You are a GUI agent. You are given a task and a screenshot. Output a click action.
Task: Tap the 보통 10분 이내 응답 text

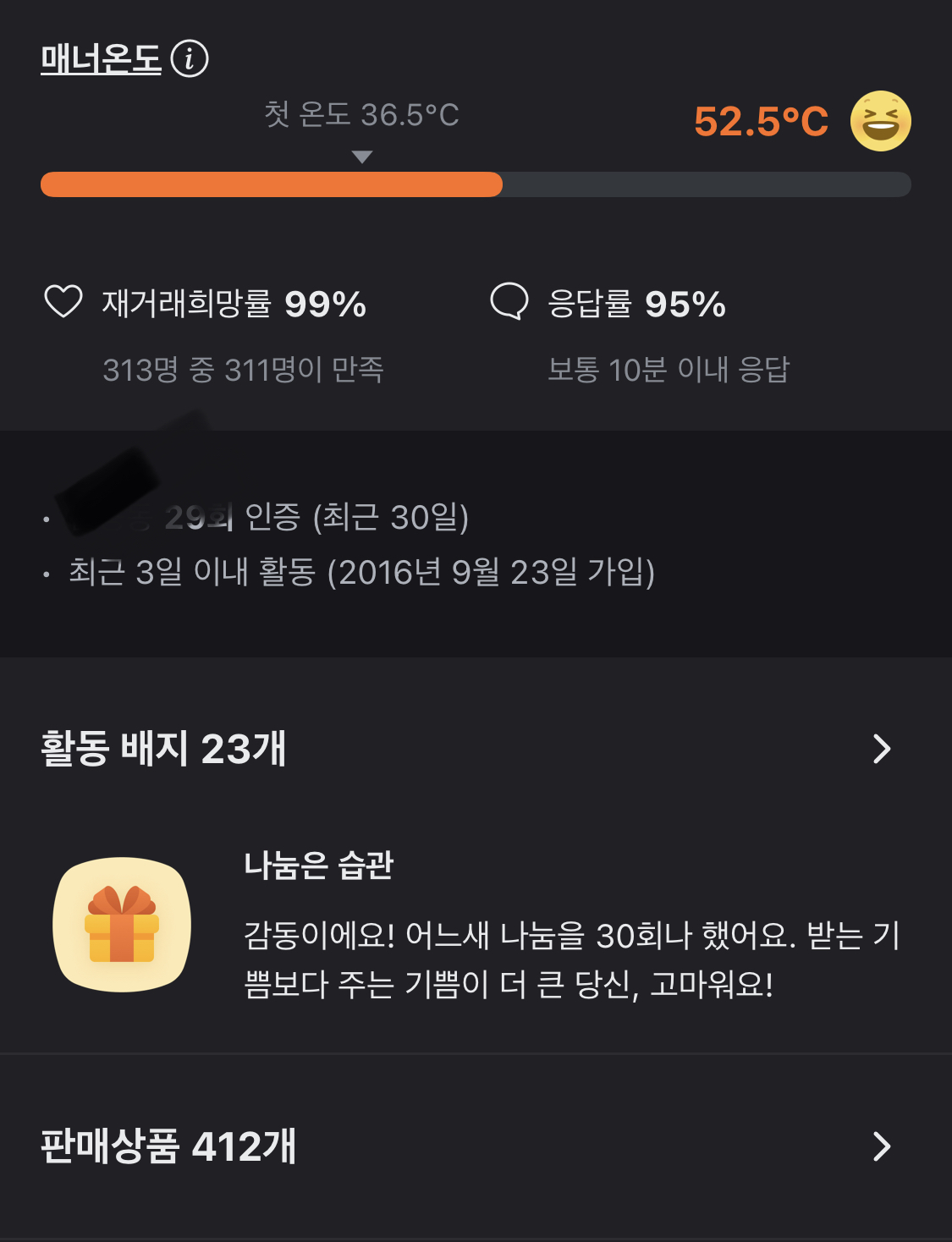(x=669, y=370)
